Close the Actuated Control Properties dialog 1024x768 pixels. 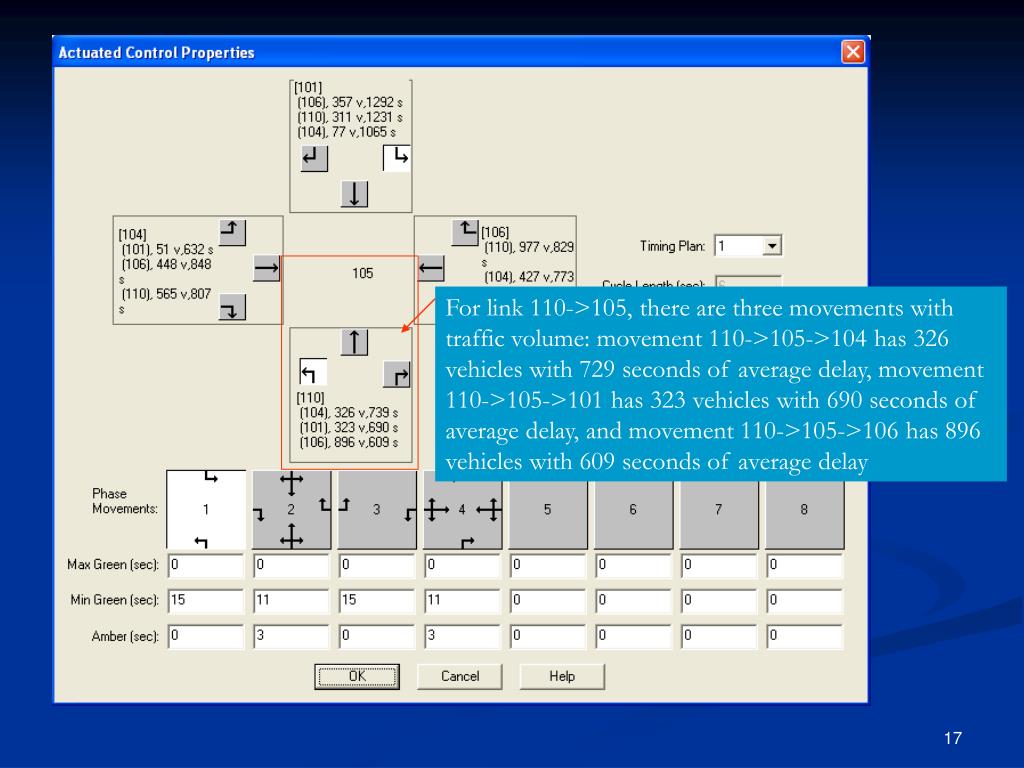tap(853, 52)
